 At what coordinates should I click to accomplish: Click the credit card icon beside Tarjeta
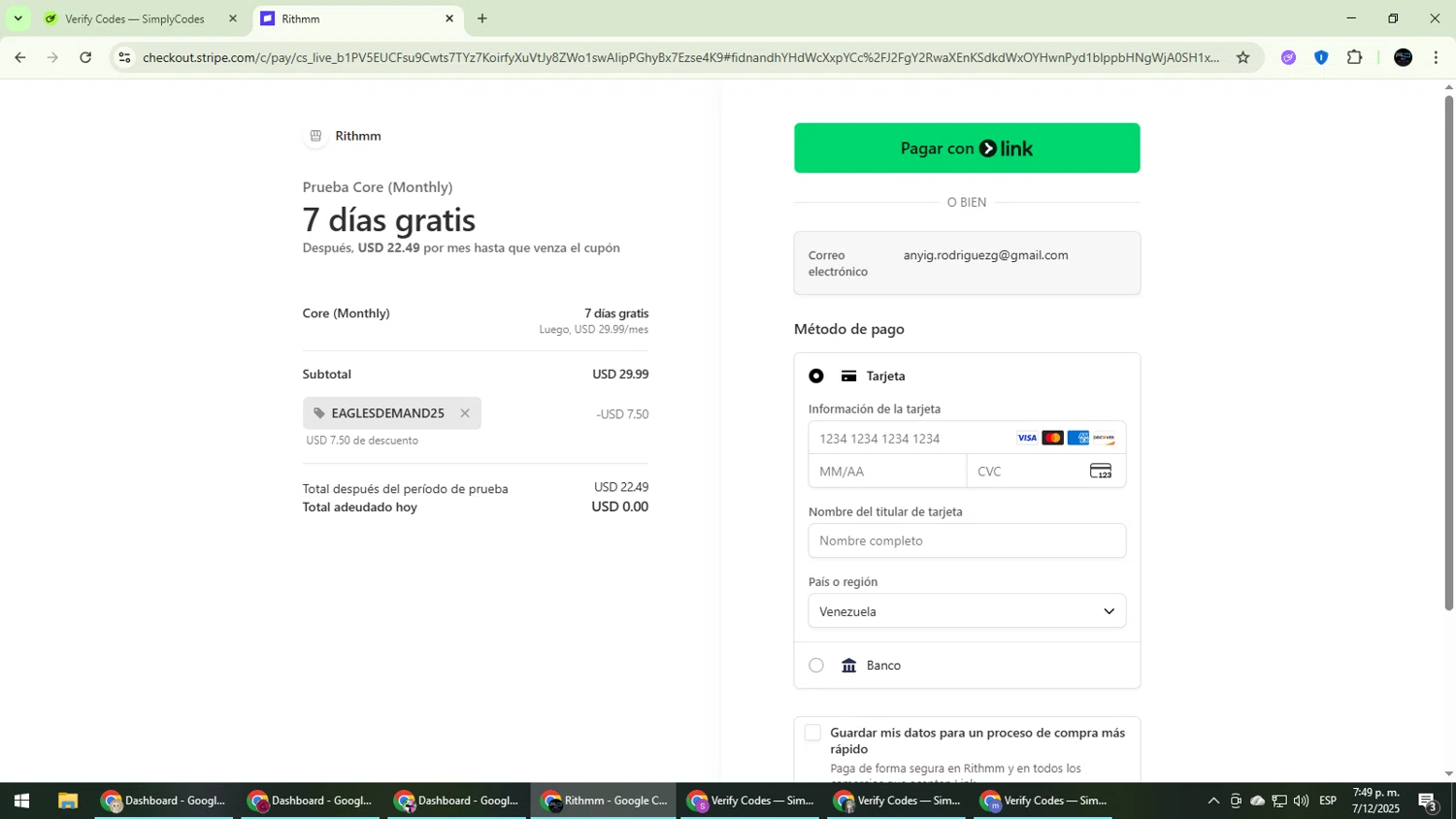[x=848, y=377]
